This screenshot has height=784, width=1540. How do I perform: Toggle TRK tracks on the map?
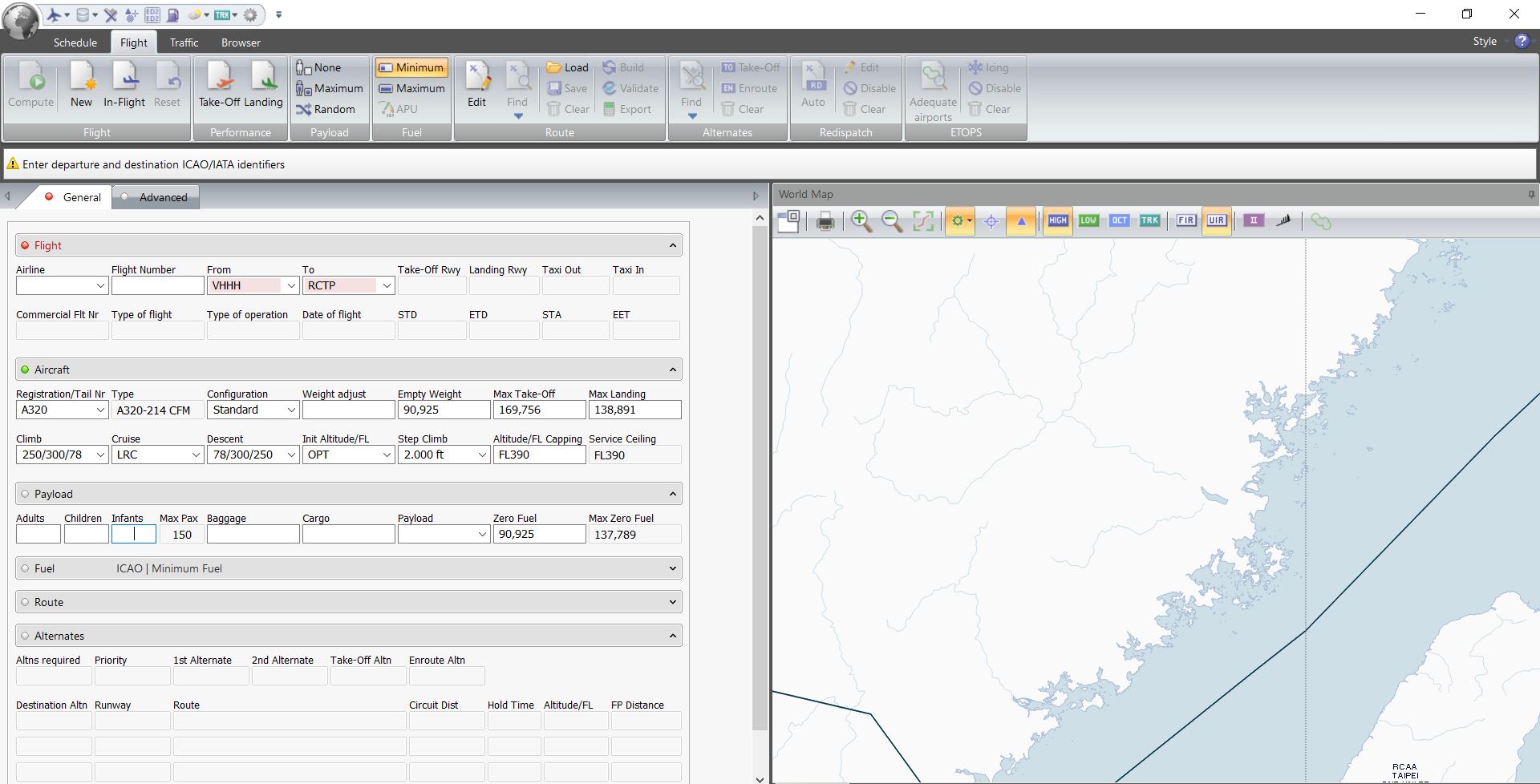(1149, 221)
